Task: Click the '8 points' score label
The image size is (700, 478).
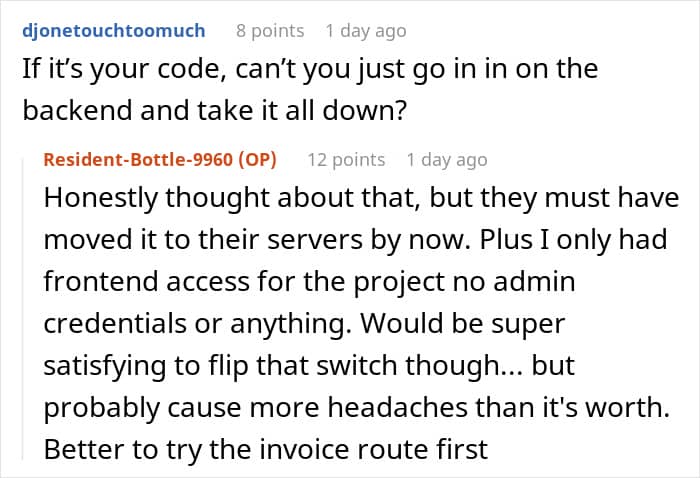Action: tap(270, 31)
